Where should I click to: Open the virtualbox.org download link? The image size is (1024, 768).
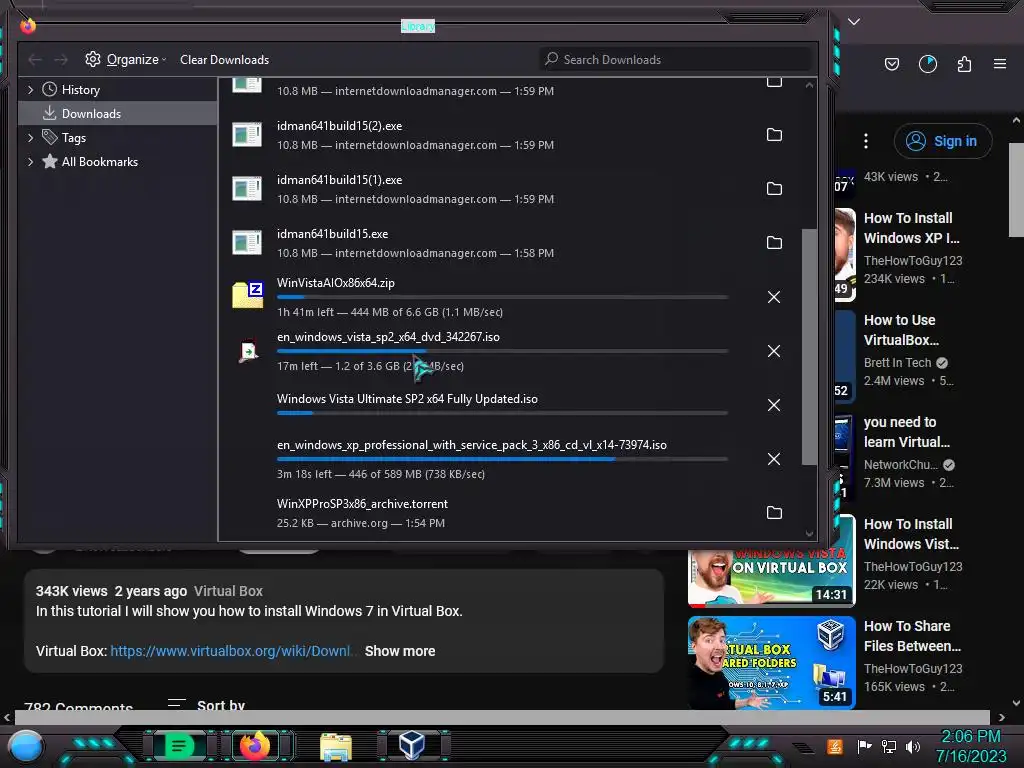click(x=231, y=651)
